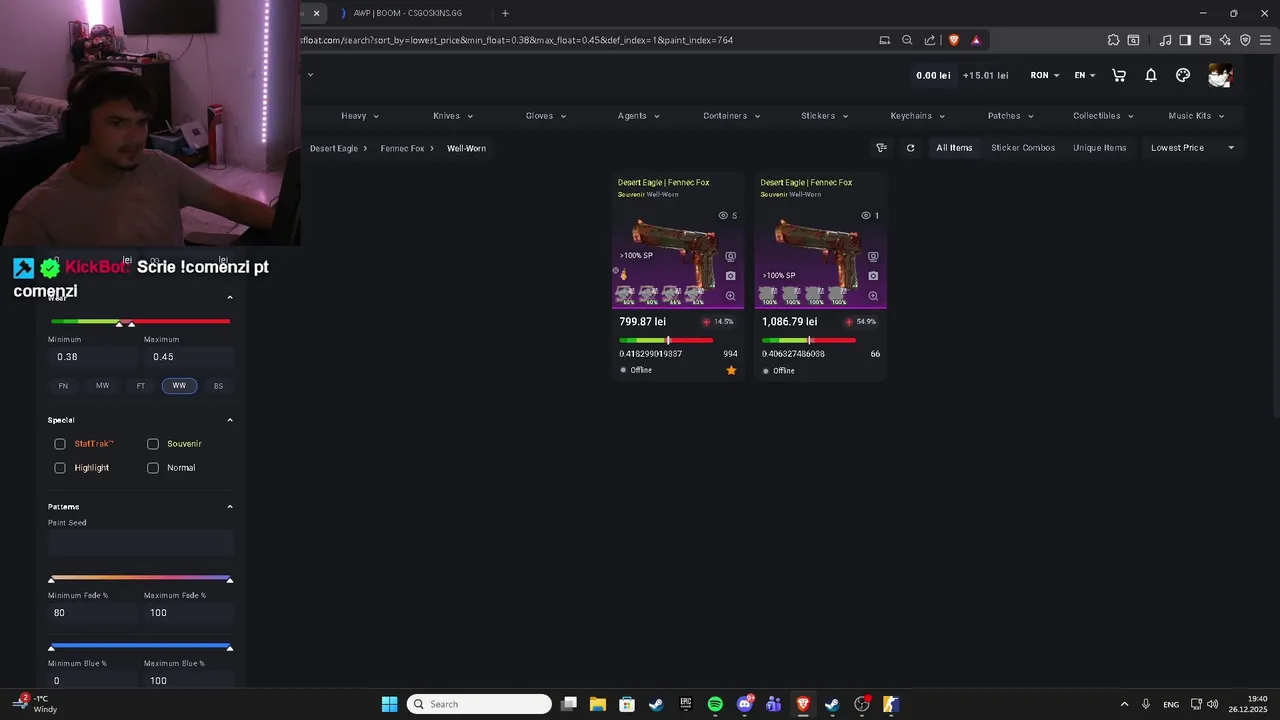Open the theme palette icon
The height and width of the screenshot is (720, 1280).
click(1183, 75)
